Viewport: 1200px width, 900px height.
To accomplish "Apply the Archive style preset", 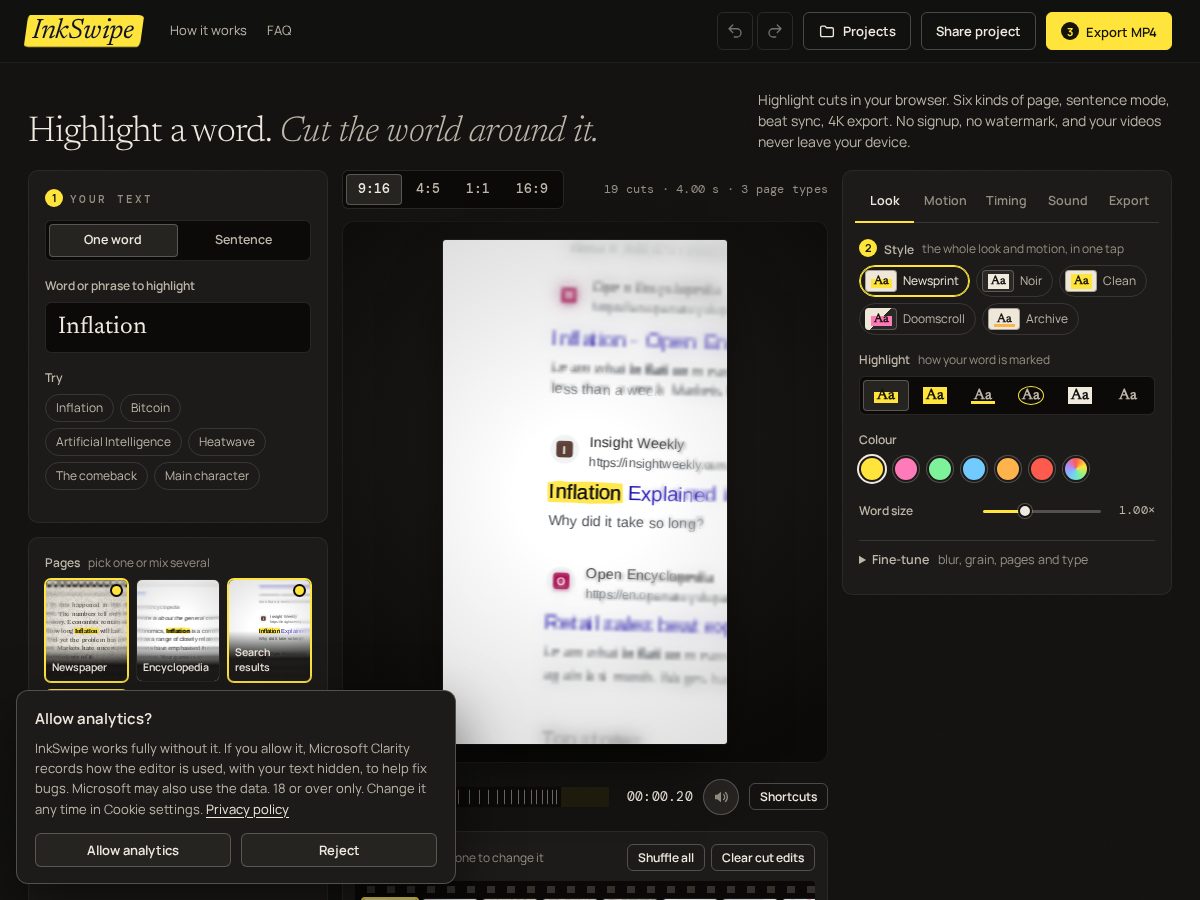I will (x=1030, y=319).
